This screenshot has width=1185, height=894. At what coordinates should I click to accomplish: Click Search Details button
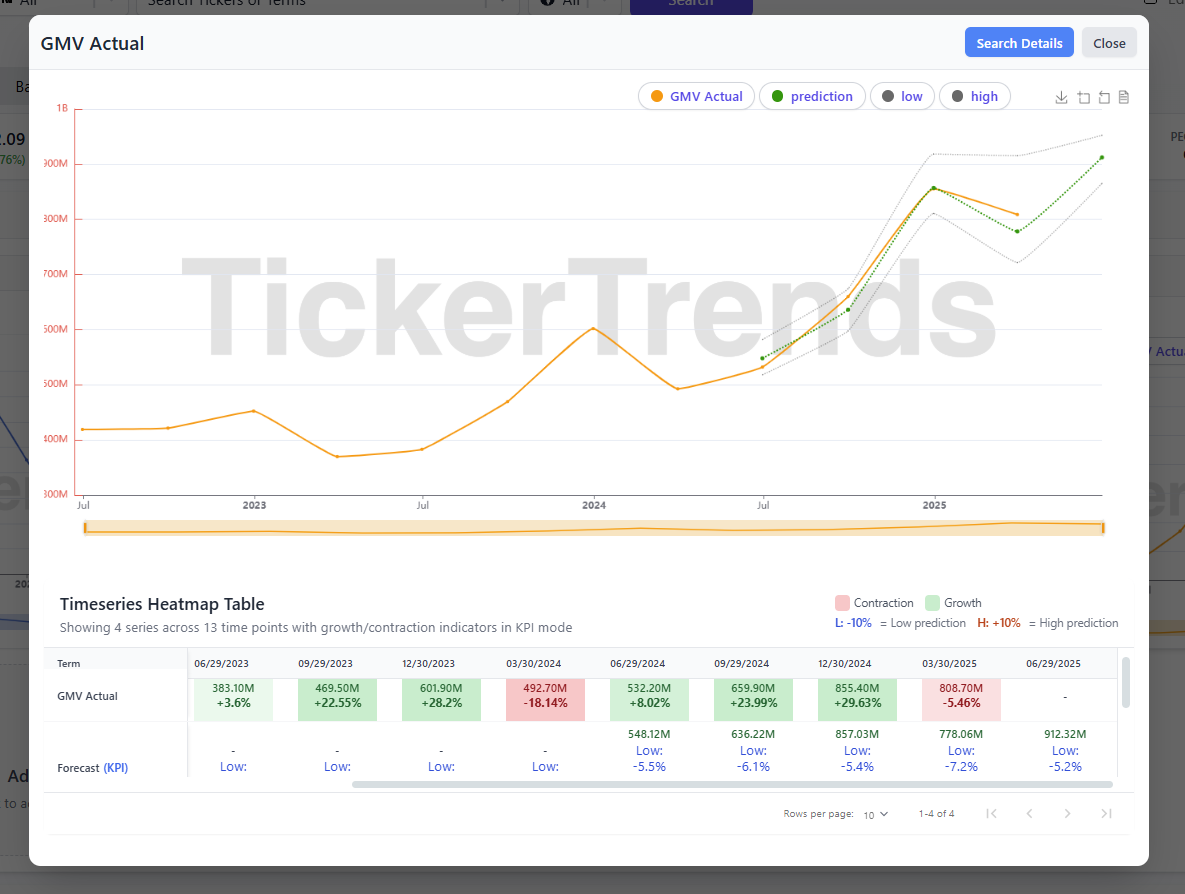[1019, 43]
